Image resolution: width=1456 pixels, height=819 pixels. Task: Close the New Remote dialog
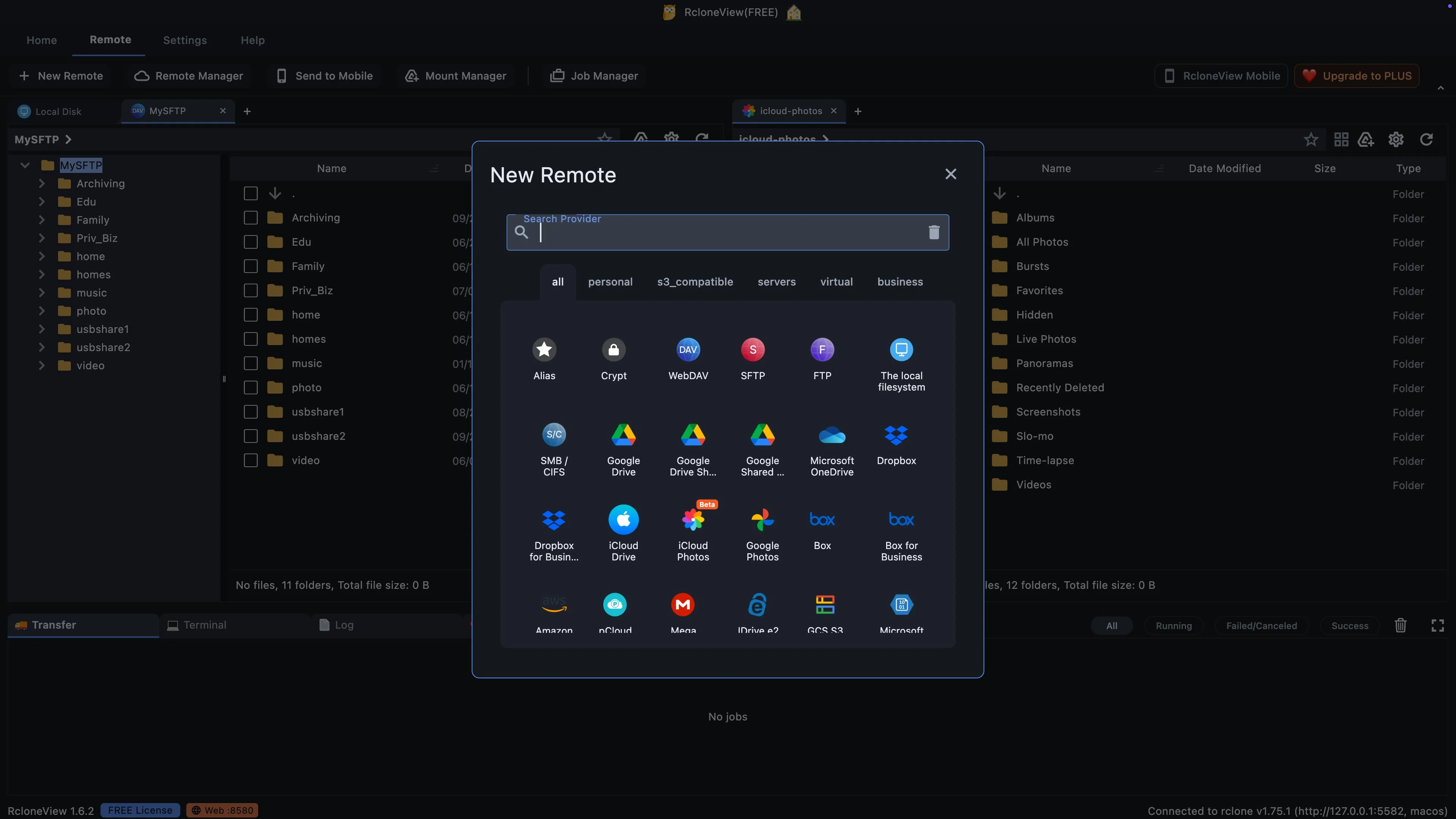click(951, 174)
